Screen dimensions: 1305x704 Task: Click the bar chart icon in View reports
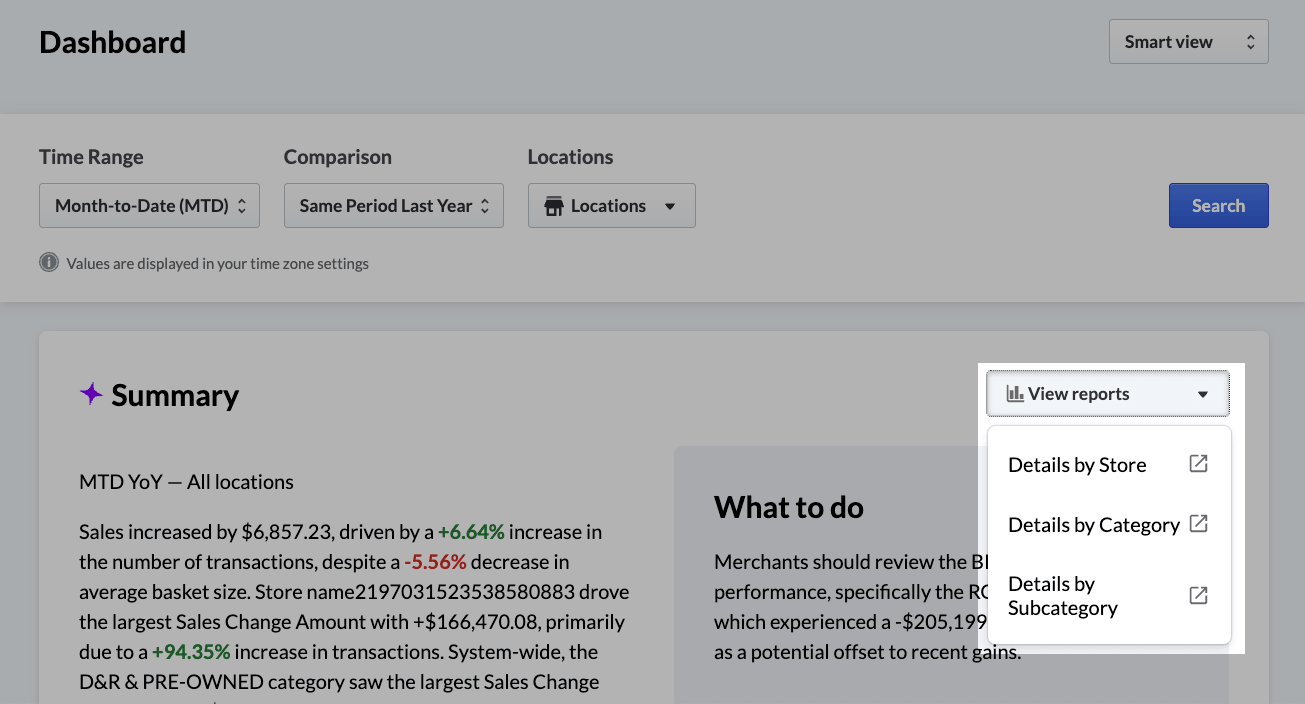pyautogui.click(x=1015, y=394)
